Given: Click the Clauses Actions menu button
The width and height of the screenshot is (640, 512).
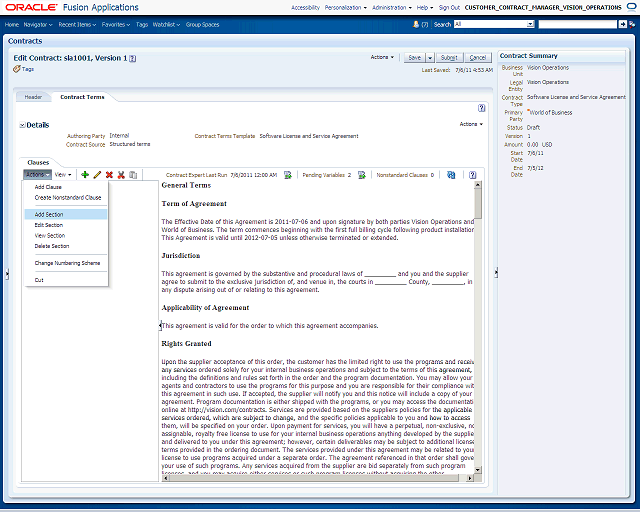Looking at the screenshot, I should tap(37, 175).
